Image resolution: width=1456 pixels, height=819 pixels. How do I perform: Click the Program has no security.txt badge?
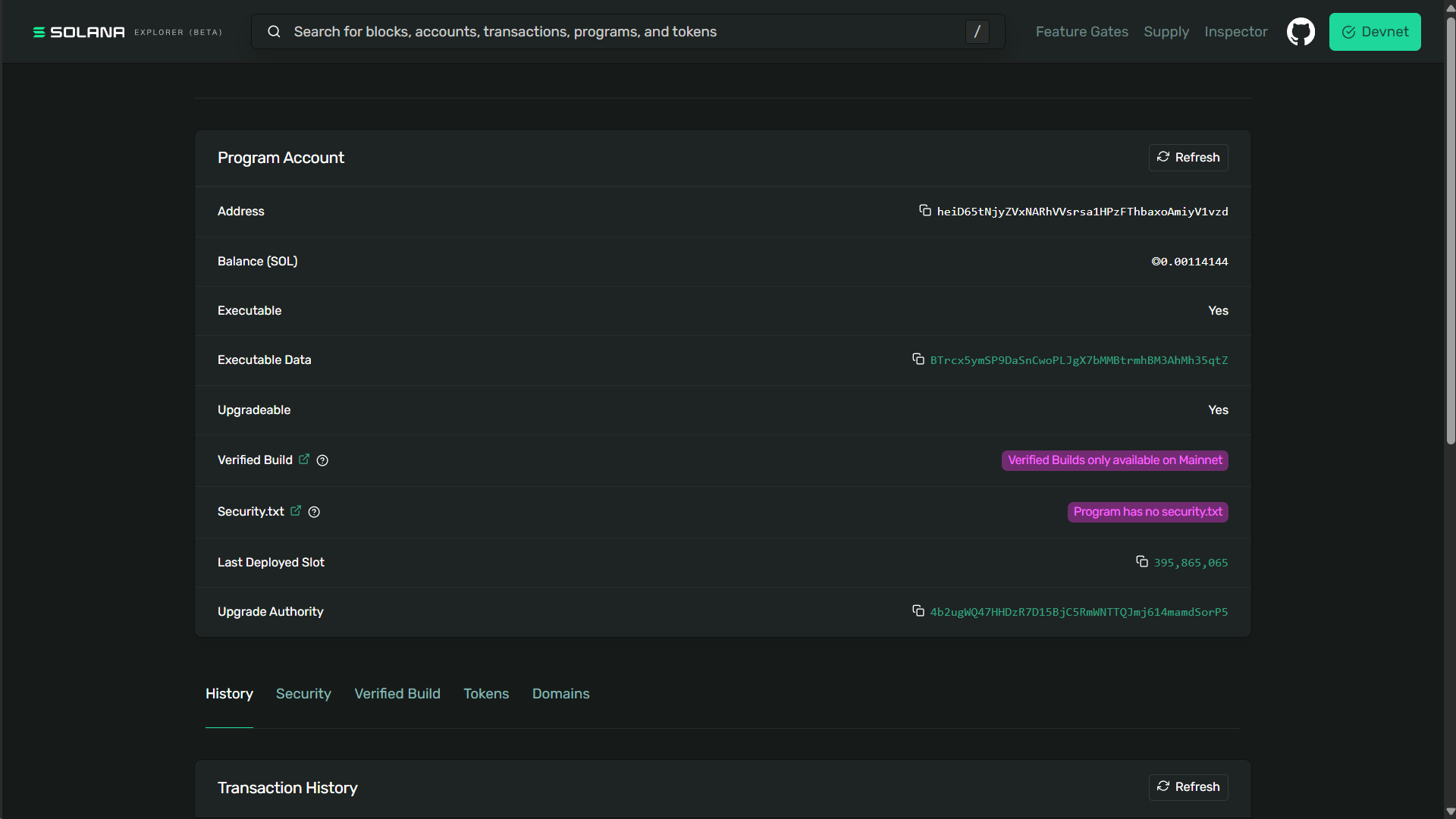click(1147, 512)
